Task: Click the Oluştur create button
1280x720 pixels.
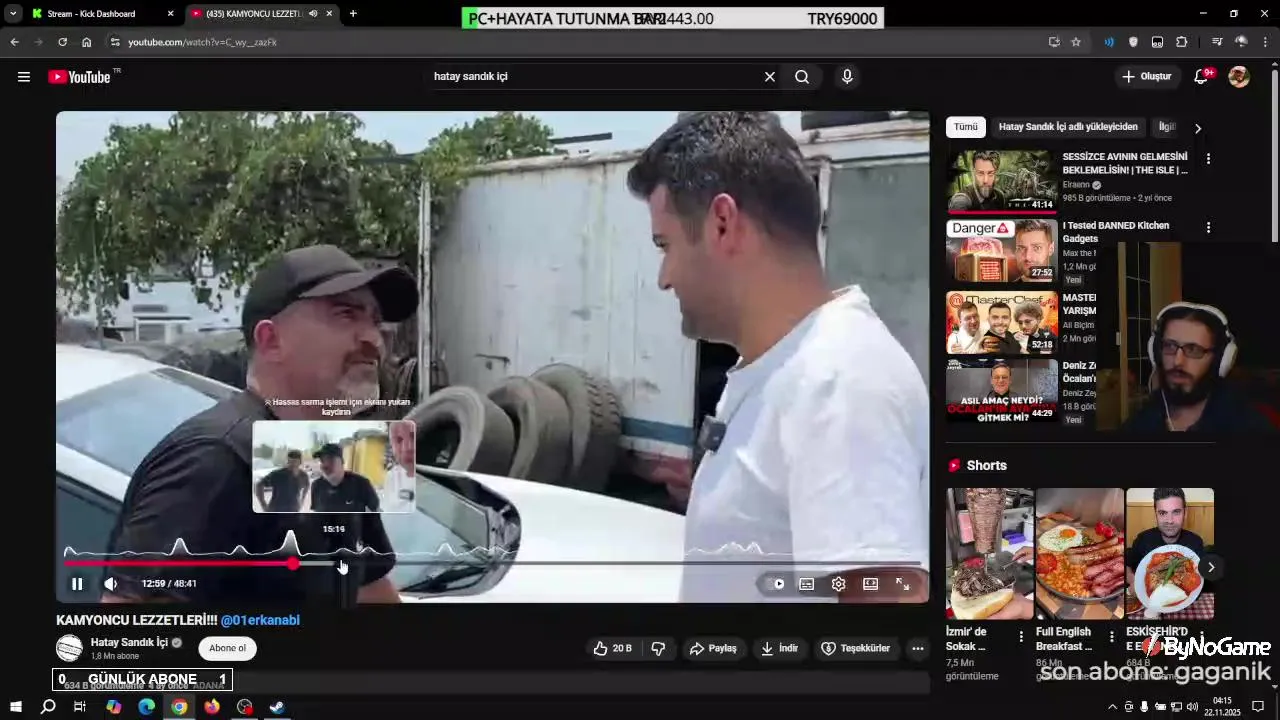Action: (1146, 77)
